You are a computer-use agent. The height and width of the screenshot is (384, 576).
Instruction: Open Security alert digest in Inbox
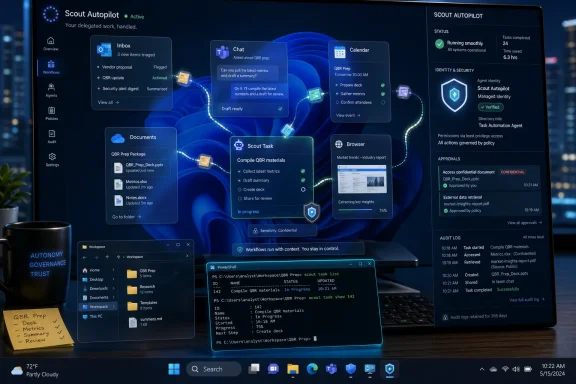coord(132,89)
